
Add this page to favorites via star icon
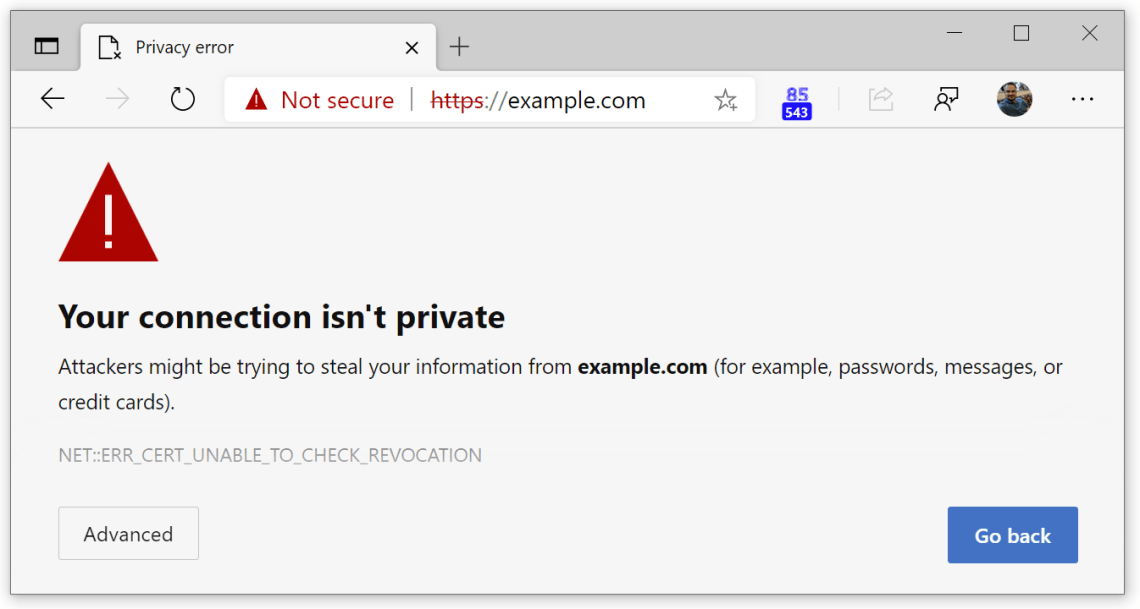pos(726,99)
